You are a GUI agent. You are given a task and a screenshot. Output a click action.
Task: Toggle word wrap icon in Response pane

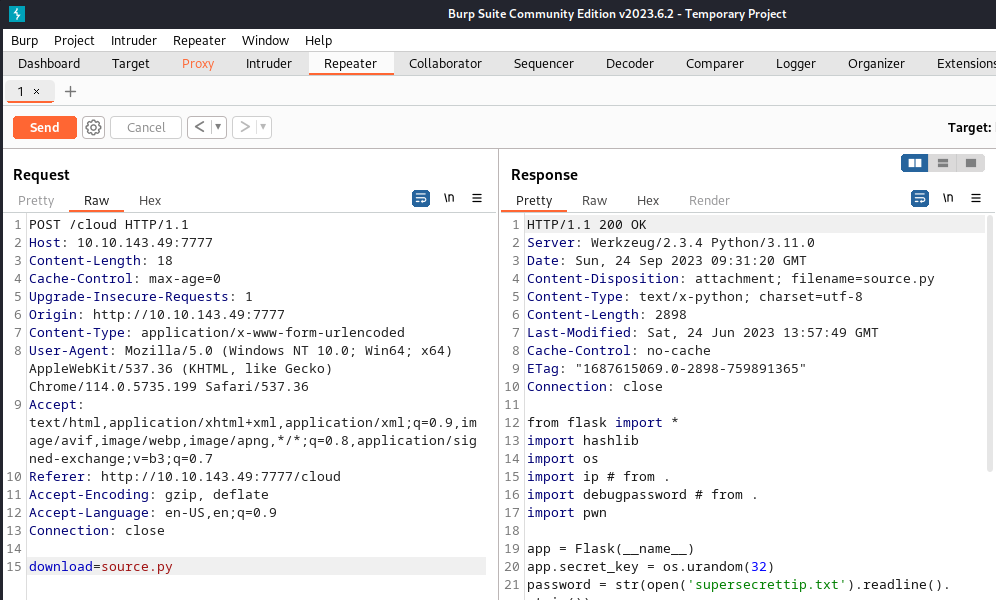(920, 198)
